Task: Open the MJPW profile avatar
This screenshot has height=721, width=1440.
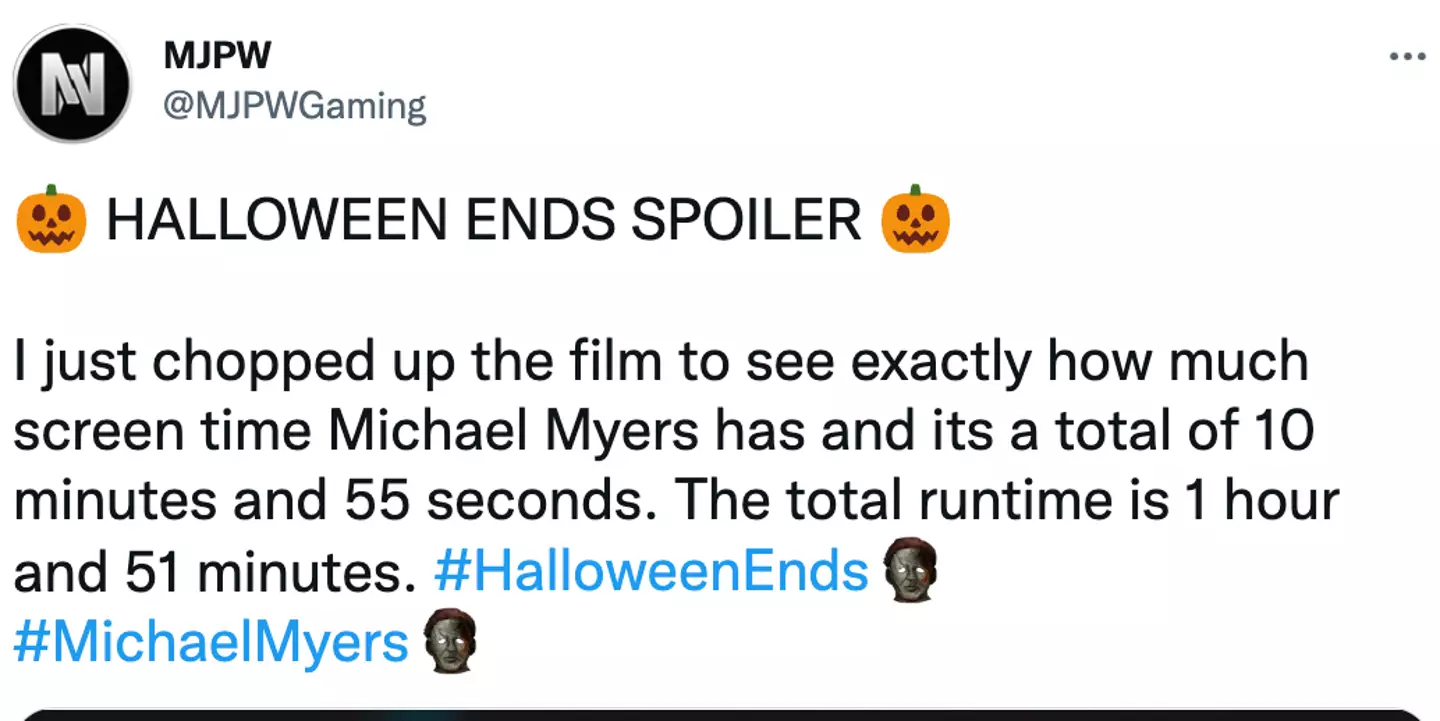Action: click(72, 83)
